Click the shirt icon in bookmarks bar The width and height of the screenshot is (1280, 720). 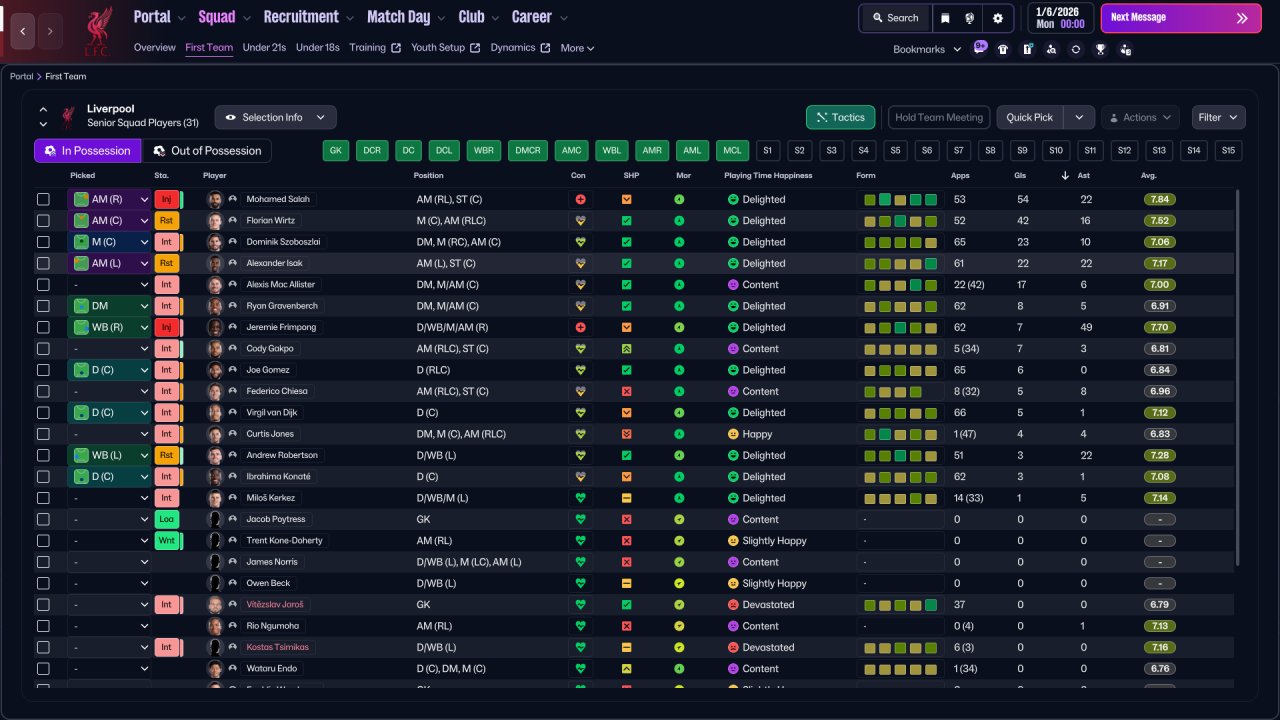click(x=1003, y=49)
